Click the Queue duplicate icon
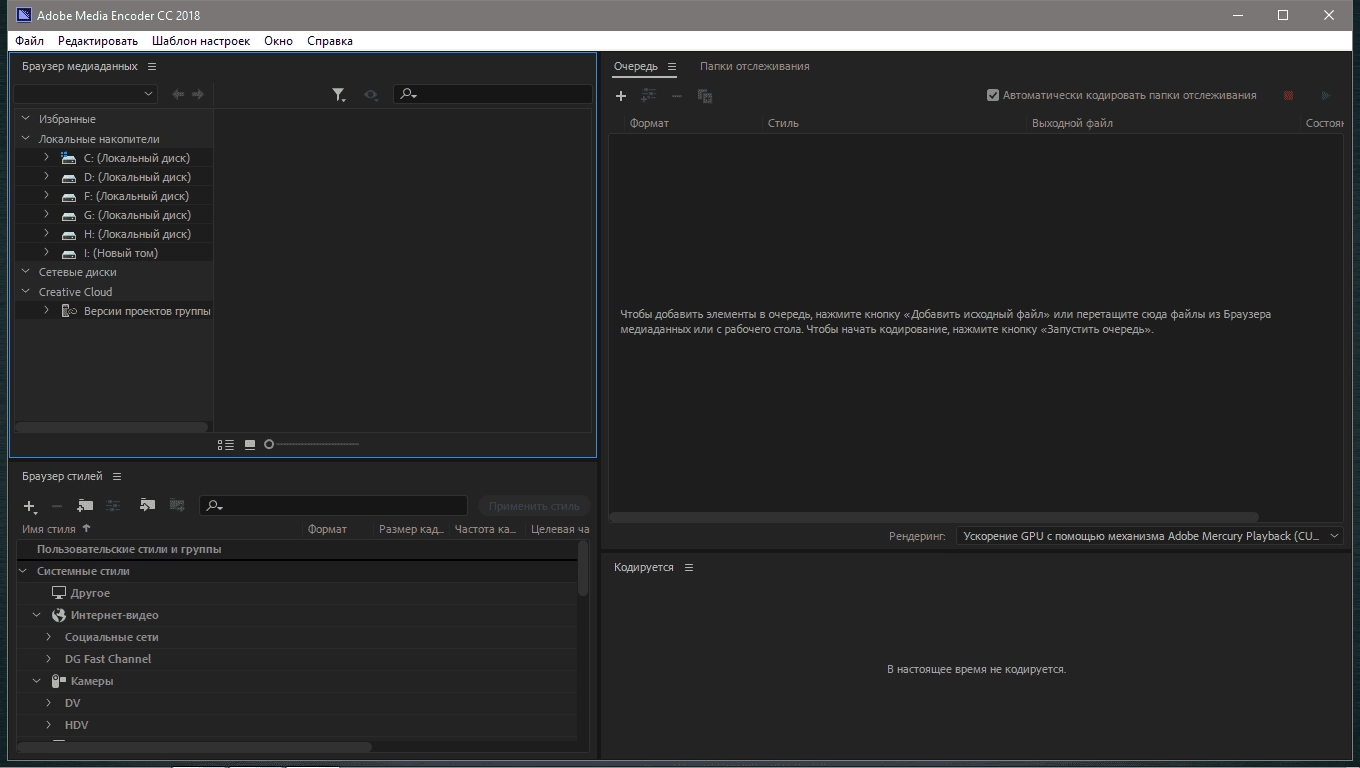The width and height of the screenshot is (1360, 768). coord(705,96)
